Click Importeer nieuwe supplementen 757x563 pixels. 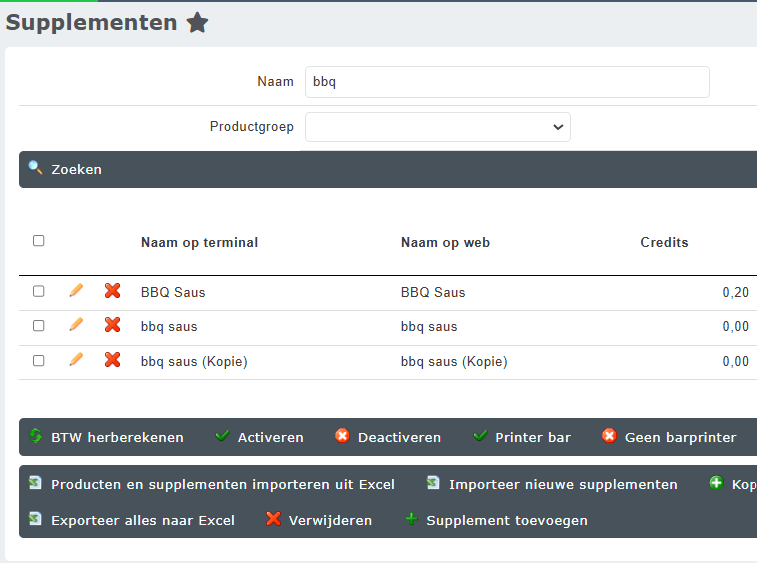[x=562, y=484]
